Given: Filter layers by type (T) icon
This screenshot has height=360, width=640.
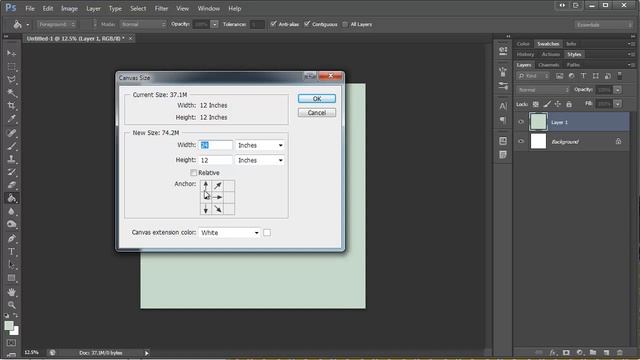Looking at the screenshot, I should (583, 76).
